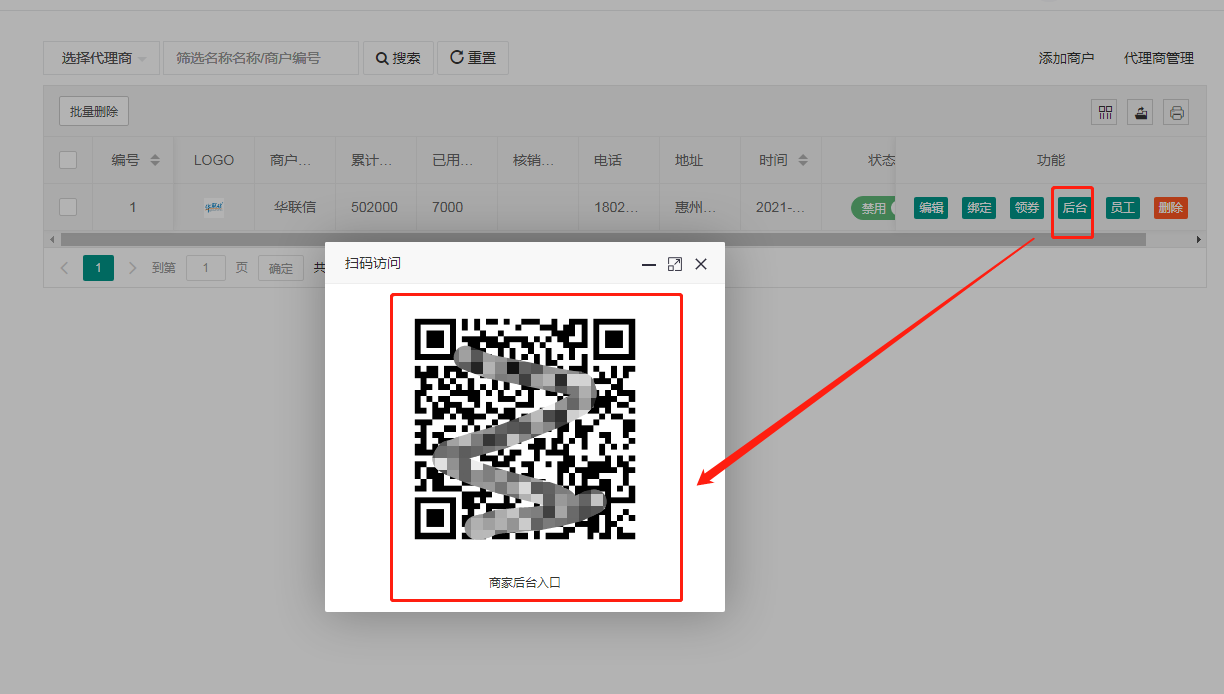Click the table print icon

(x=1177, y=112)
